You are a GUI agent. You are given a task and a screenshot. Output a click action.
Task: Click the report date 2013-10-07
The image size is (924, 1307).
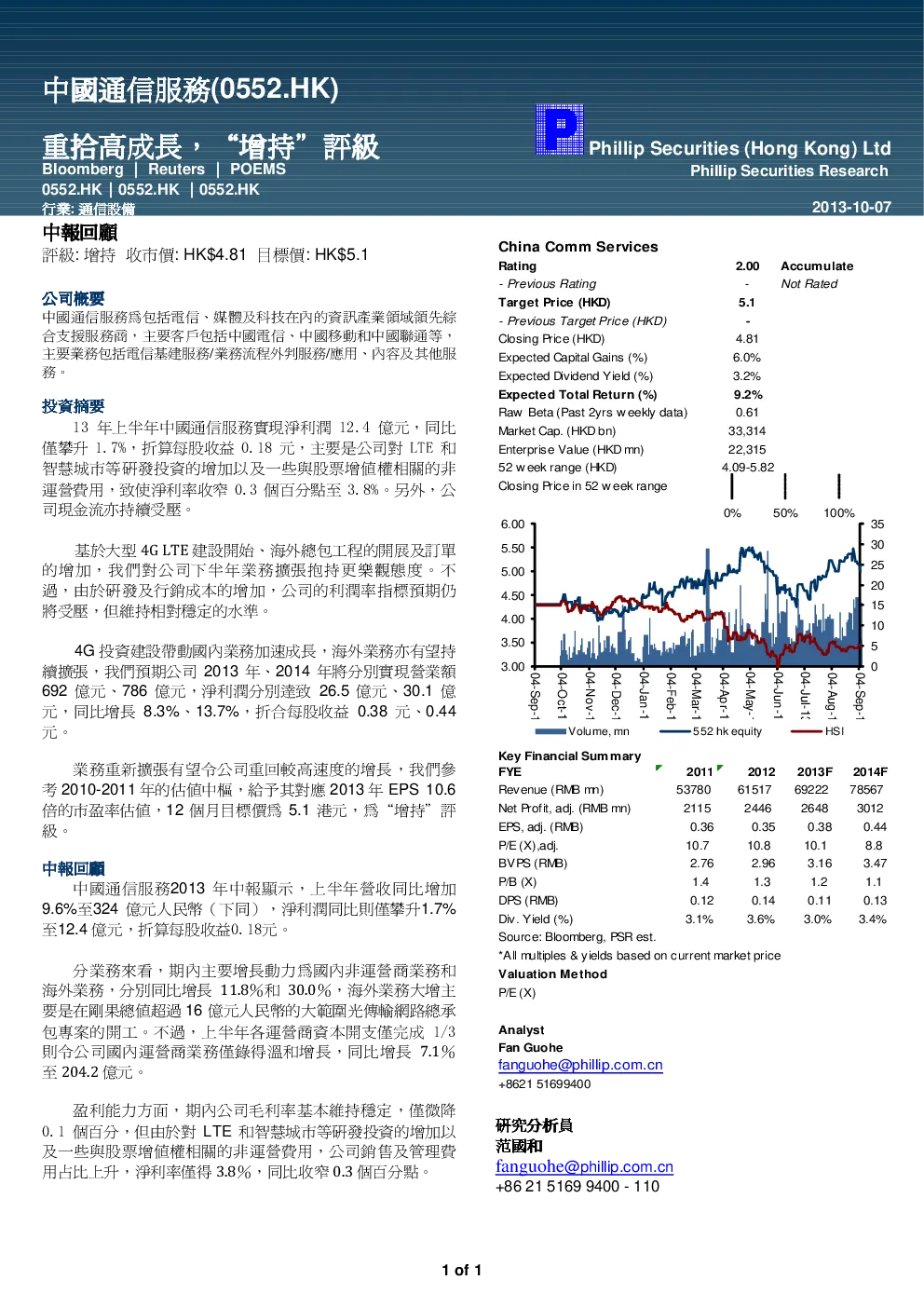851,207
